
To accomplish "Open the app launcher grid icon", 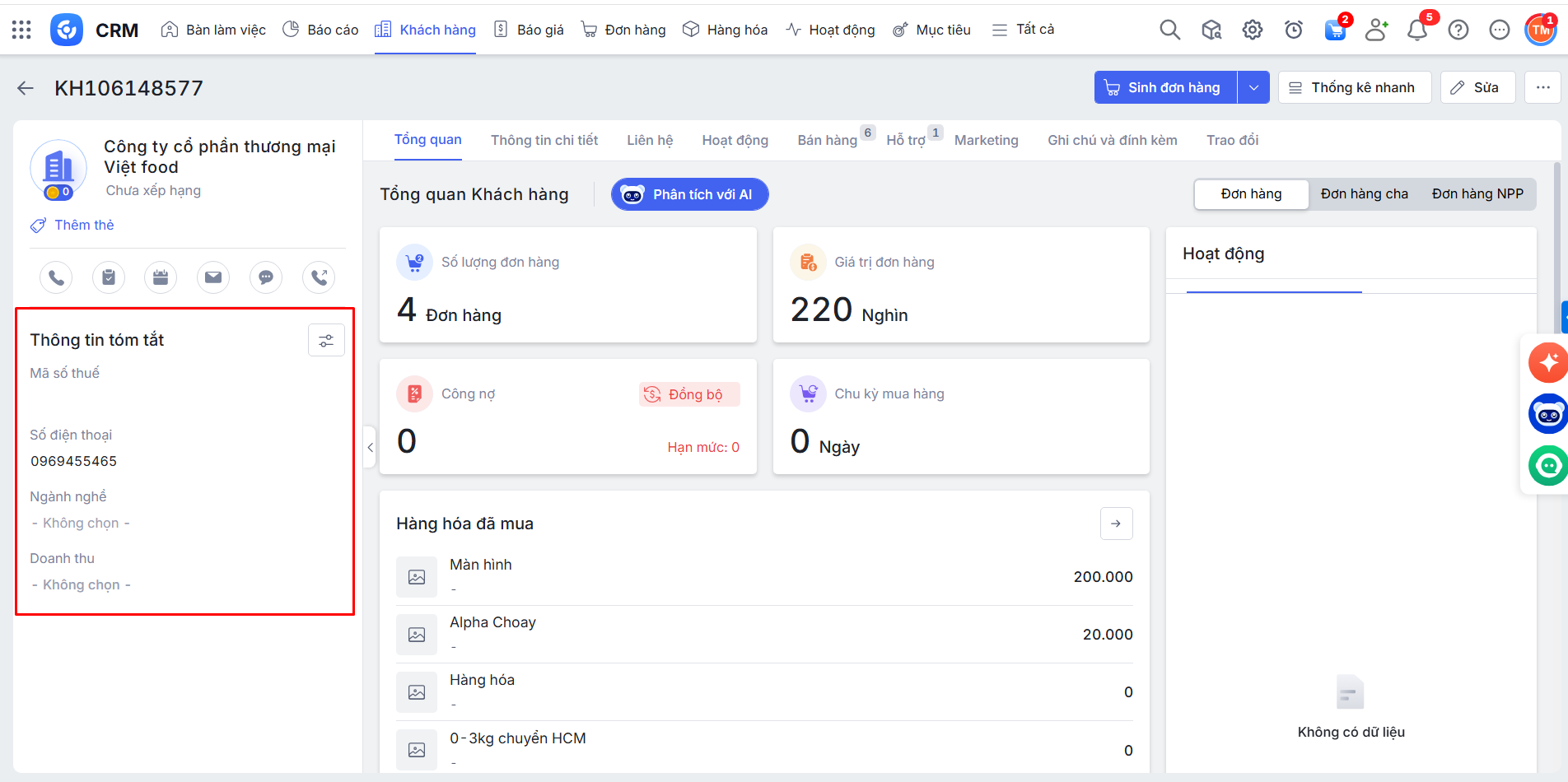I will (x=21, y=30).
